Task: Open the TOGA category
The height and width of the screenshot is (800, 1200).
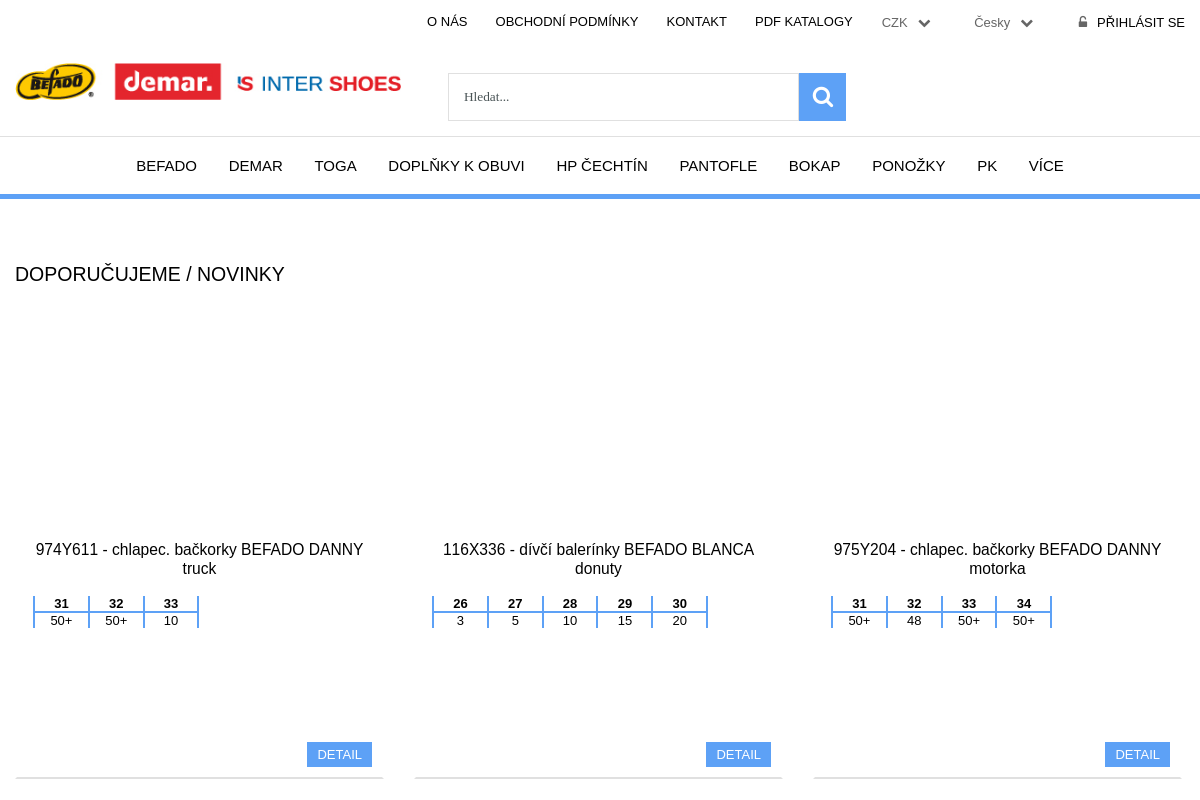Action: [336, 166]
